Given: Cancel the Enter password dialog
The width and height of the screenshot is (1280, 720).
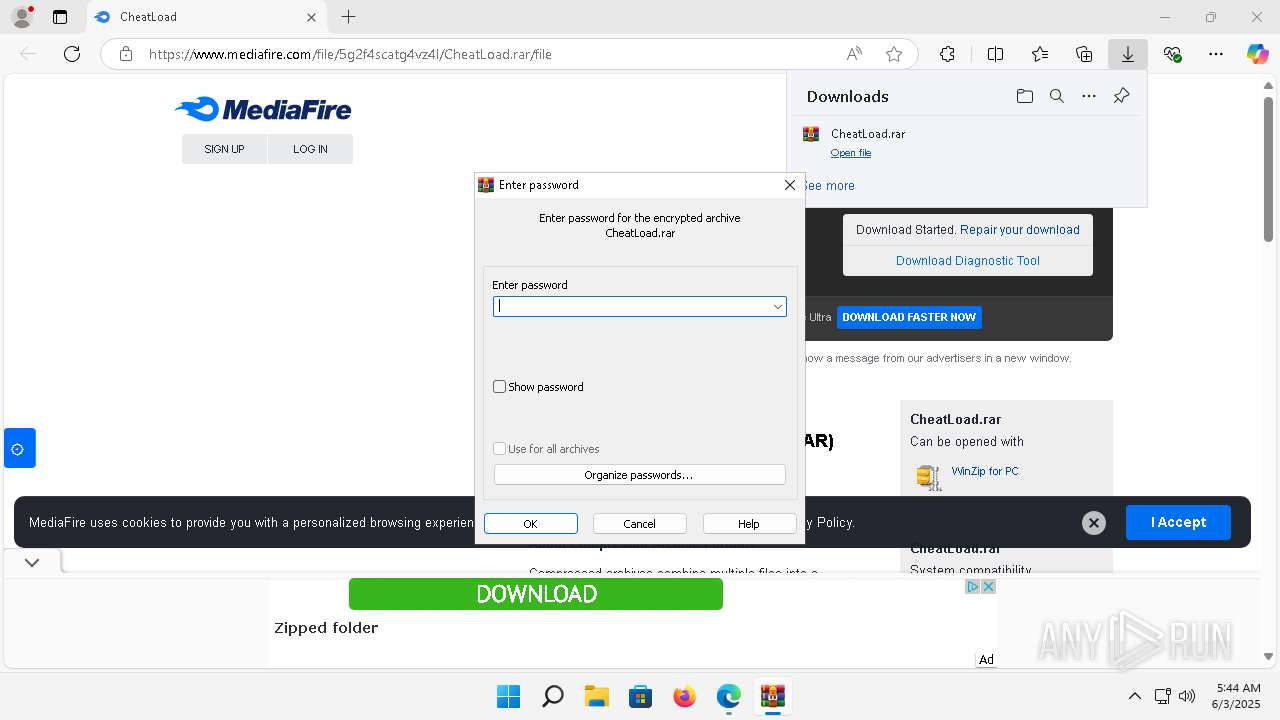Looking at the screenshot, I should 639,524.
